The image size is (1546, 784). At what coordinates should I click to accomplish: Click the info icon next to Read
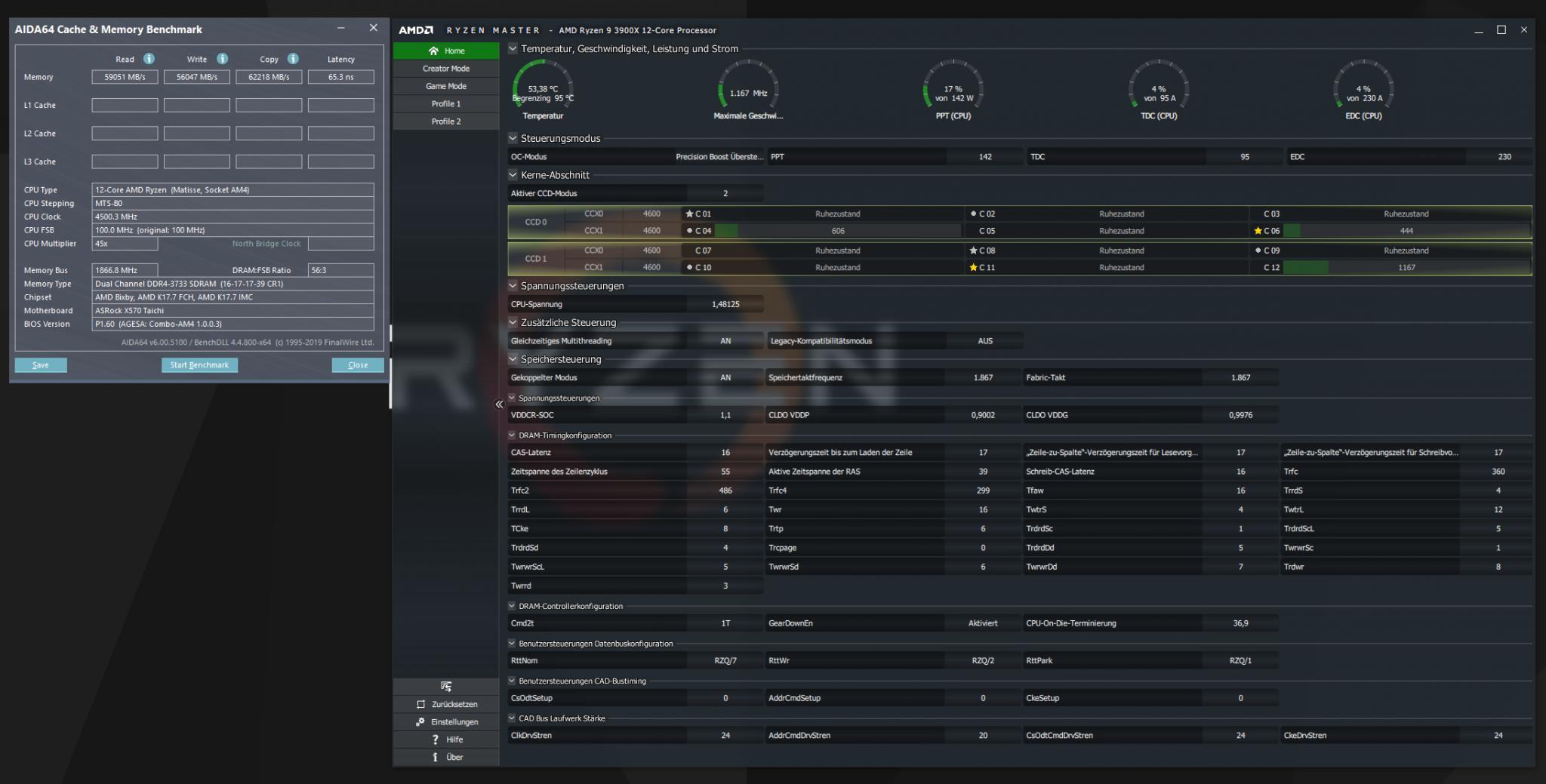(149, 59)
